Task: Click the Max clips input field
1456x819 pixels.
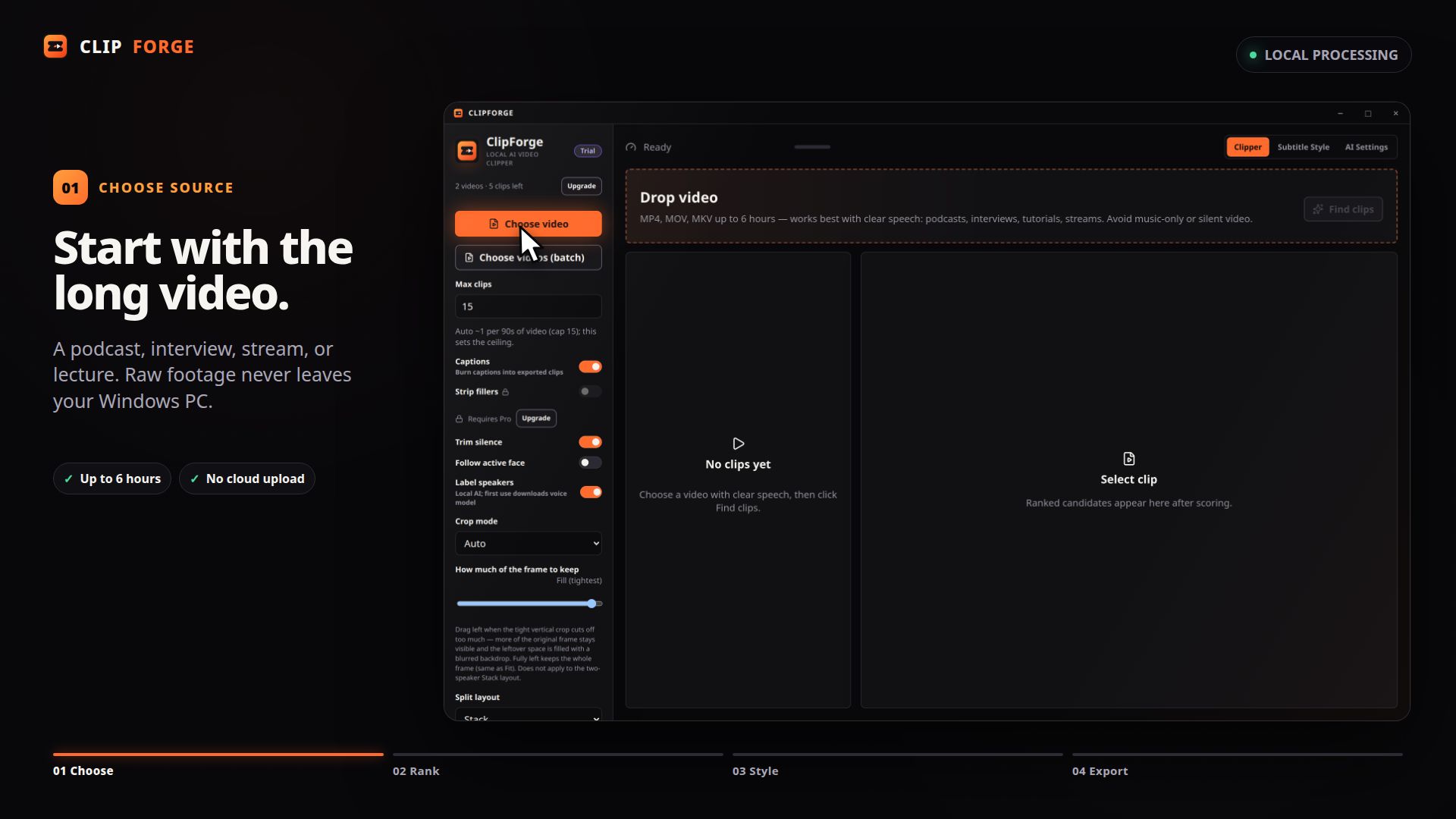Action: pyautogui.click(x=529, y=306)
